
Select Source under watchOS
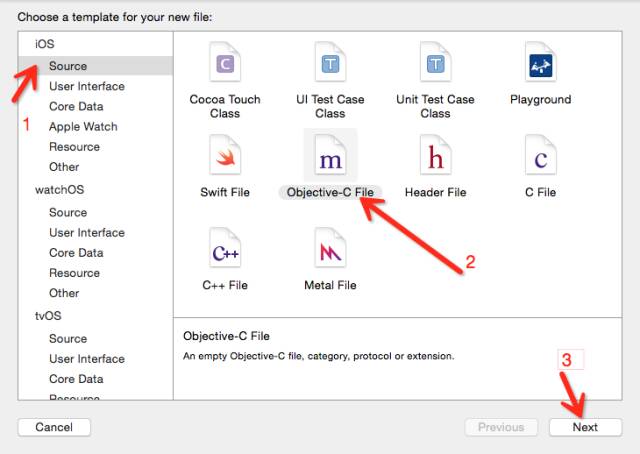click(x=68, y=212)
